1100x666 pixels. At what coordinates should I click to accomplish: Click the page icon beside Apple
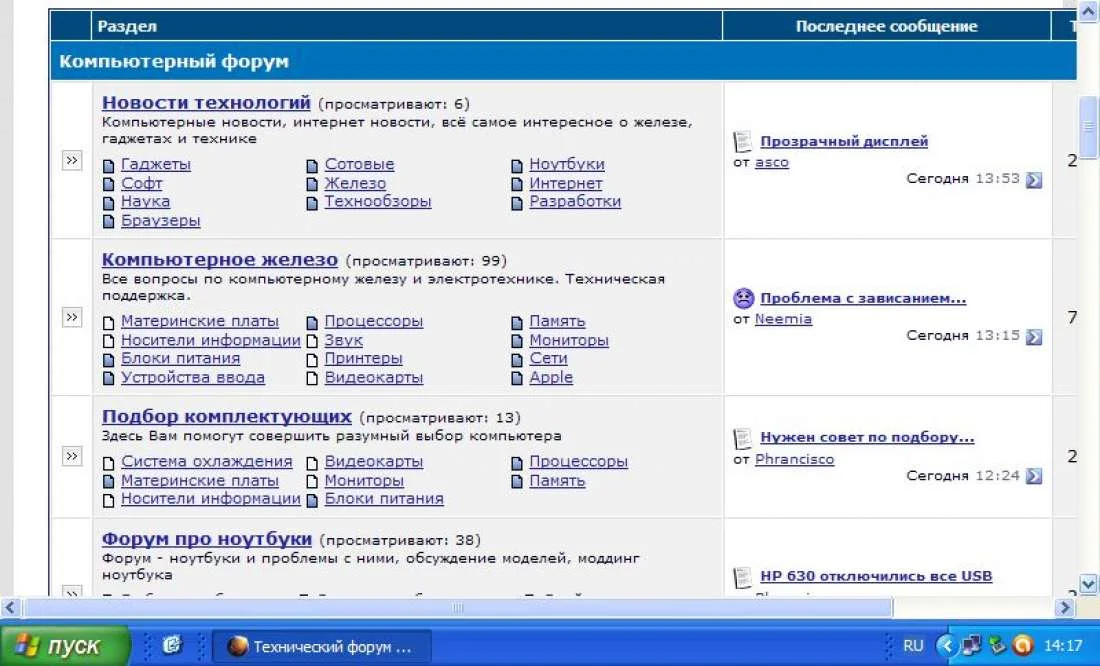tap(517, 379)
